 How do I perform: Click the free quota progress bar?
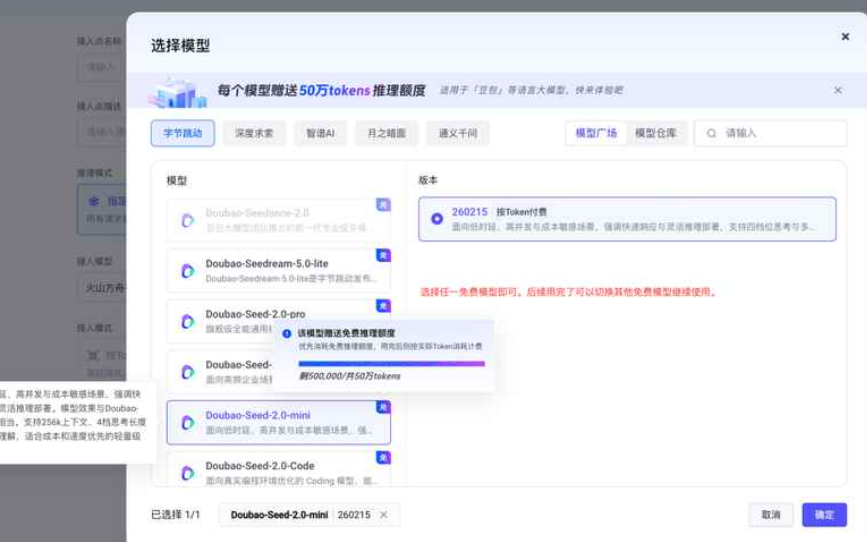point(391,364)
